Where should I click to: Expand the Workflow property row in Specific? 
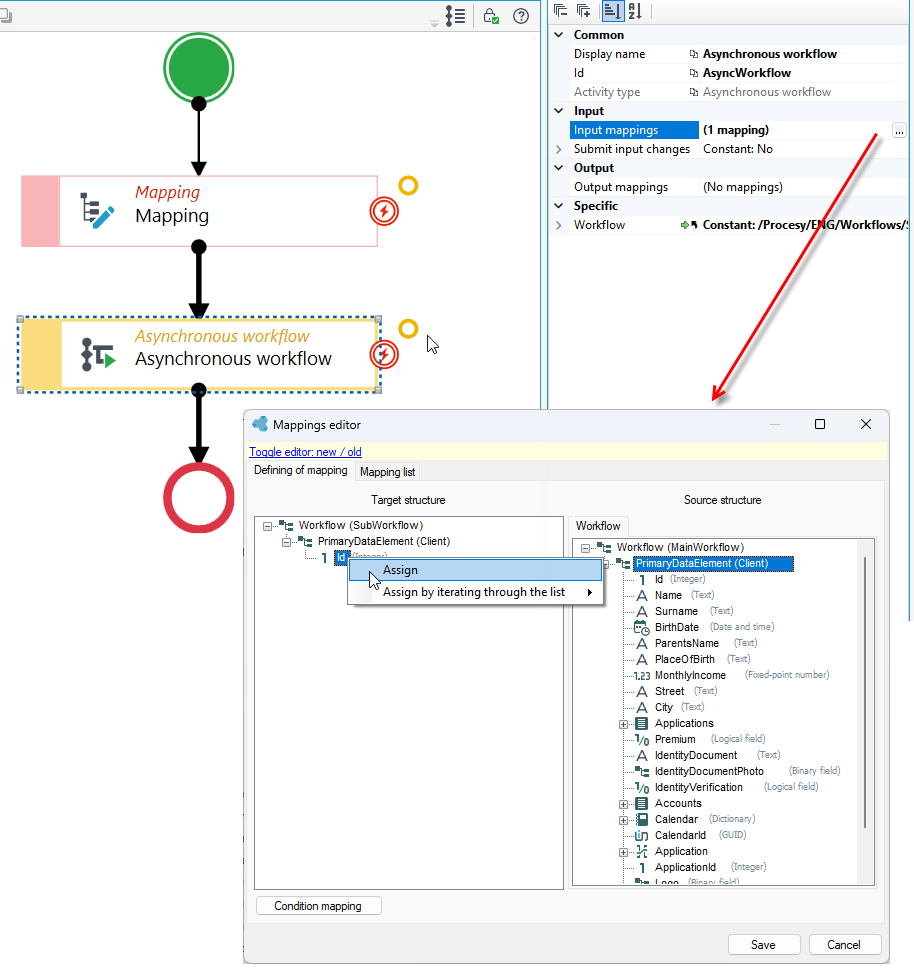pos(559,225)
